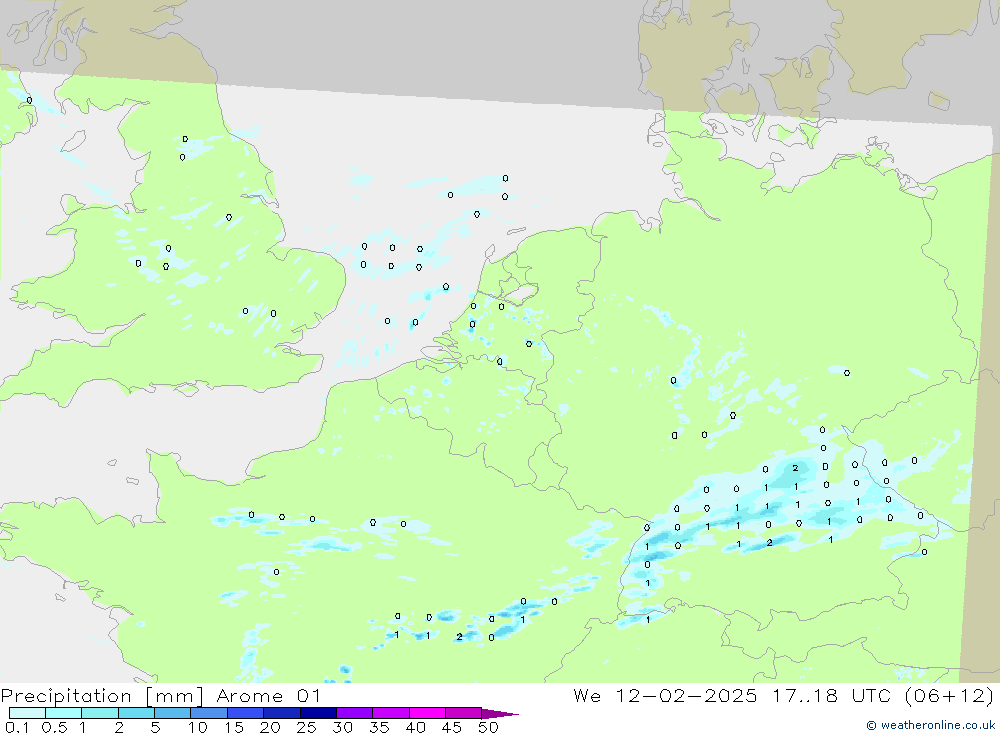
Task: Click the 0.1–0.5 mm legend swatch
Action: point(27,713)
